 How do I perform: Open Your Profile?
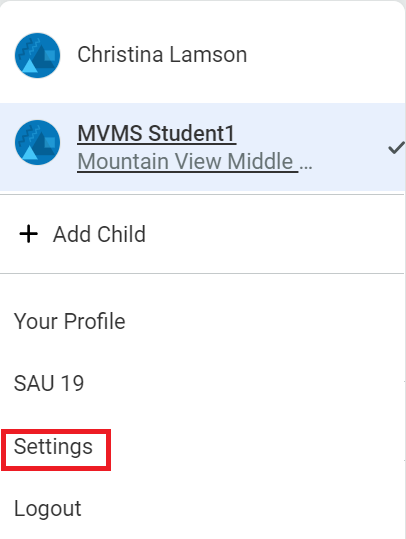click(x=69, y=321)
